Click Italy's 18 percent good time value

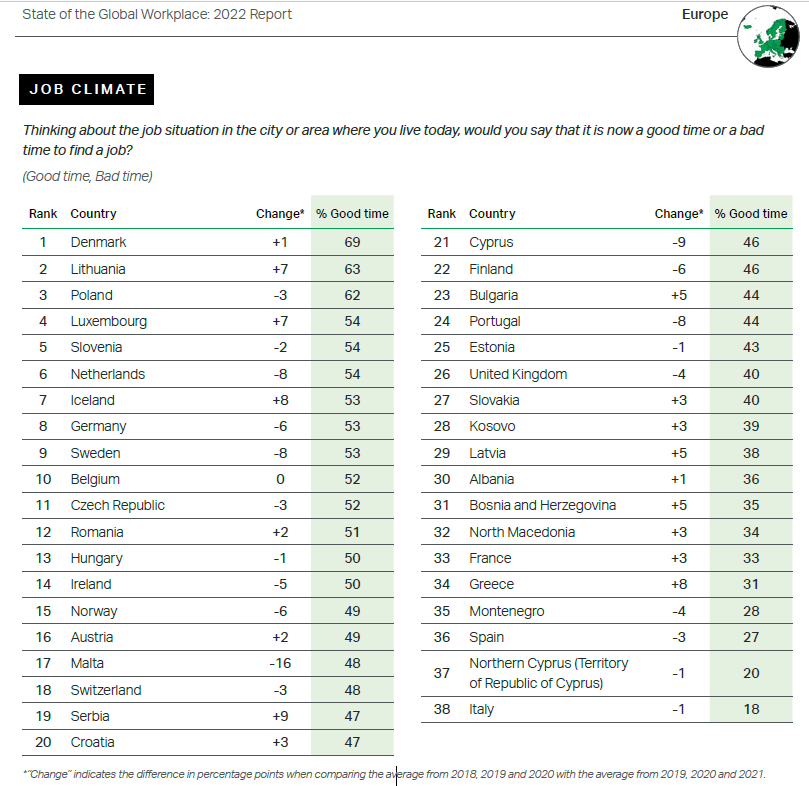(751, 709)
